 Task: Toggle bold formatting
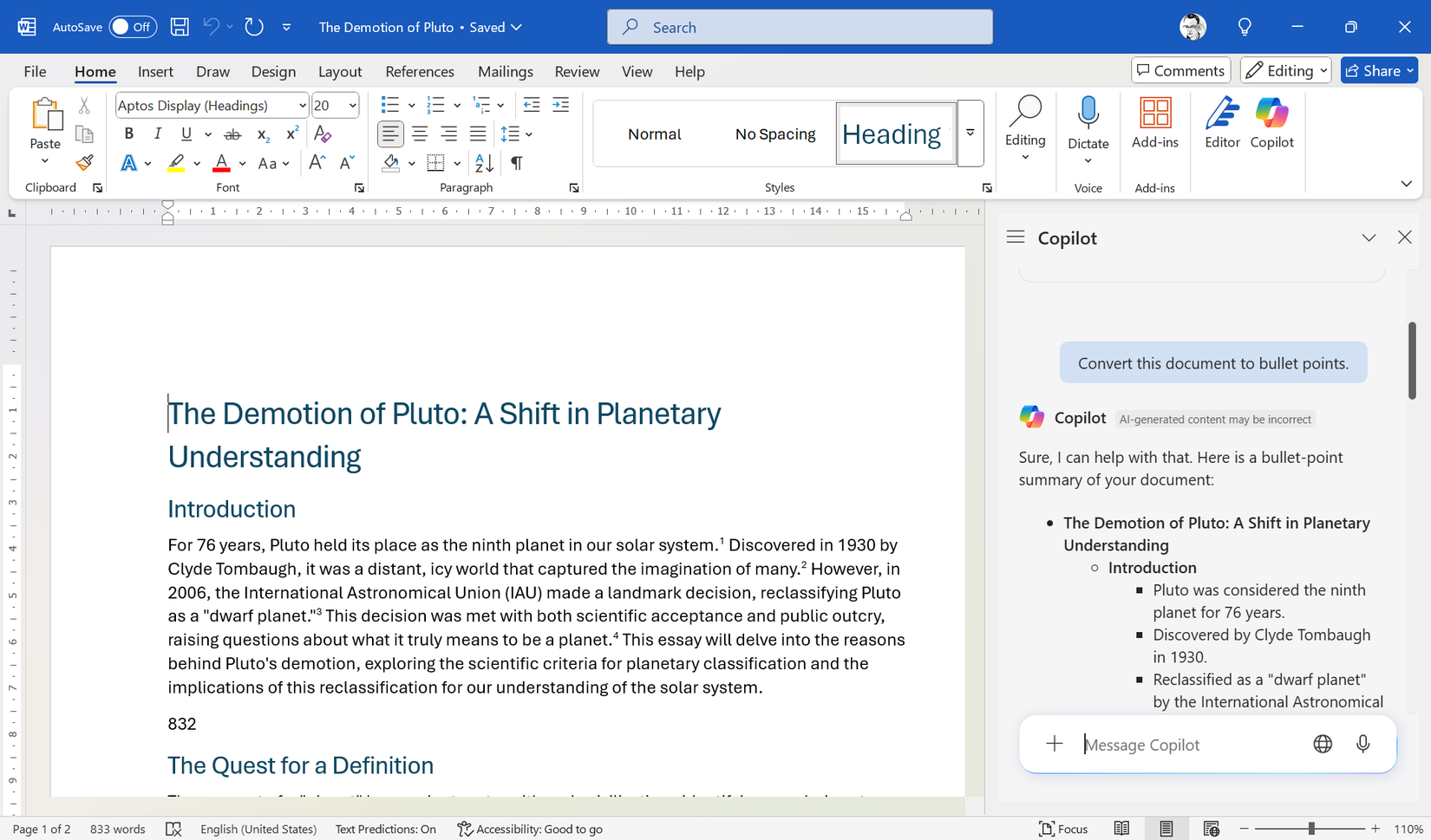point(129,133)
